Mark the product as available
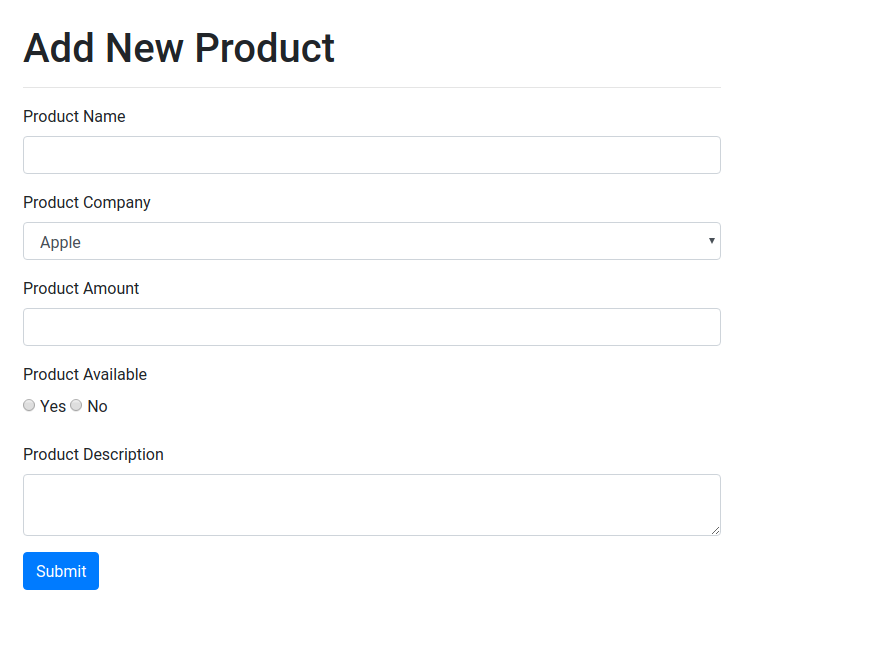 tap(29, 405)
